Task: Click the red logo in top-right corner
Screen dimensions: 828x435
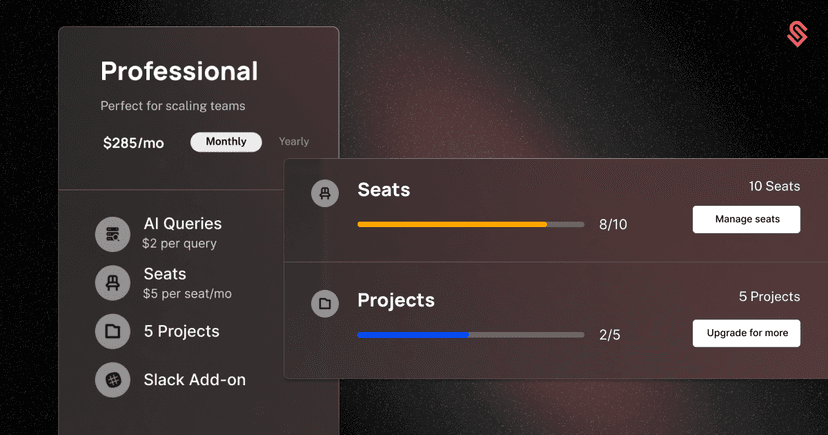Action: pyautogui.click(x=797, y=35)
